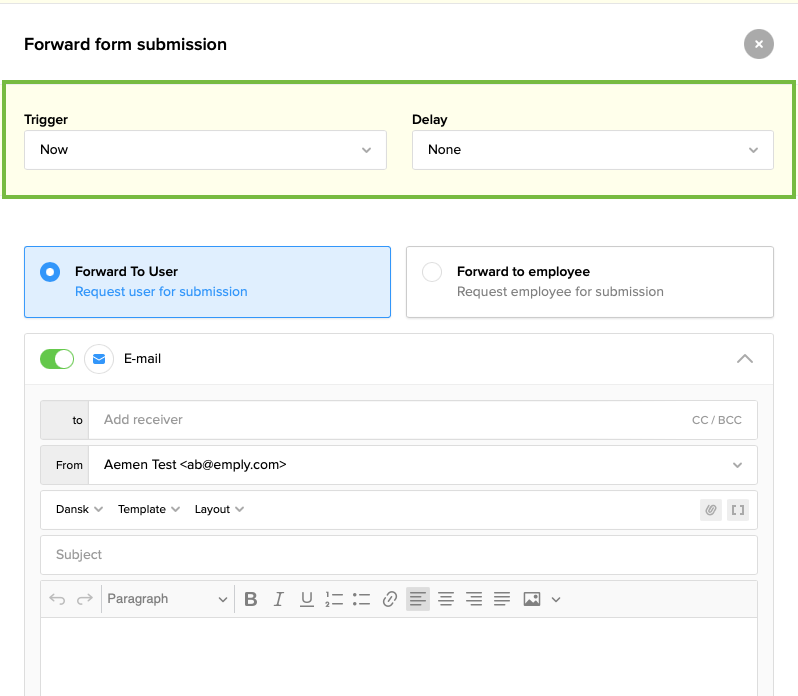Viewport: 798px width, 696px height.
Task: Open the Trigger dropdown
Action: (x=205, y=150)
